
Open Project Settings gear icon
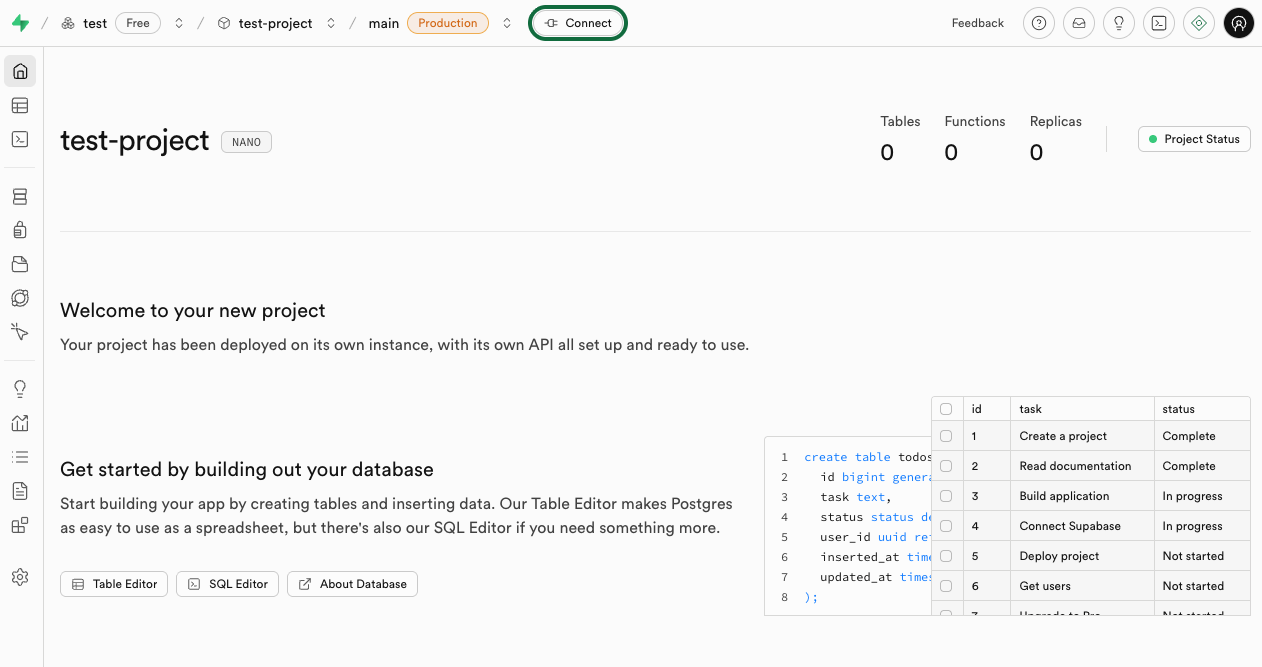pyautogui.click(x=20, y=577)
